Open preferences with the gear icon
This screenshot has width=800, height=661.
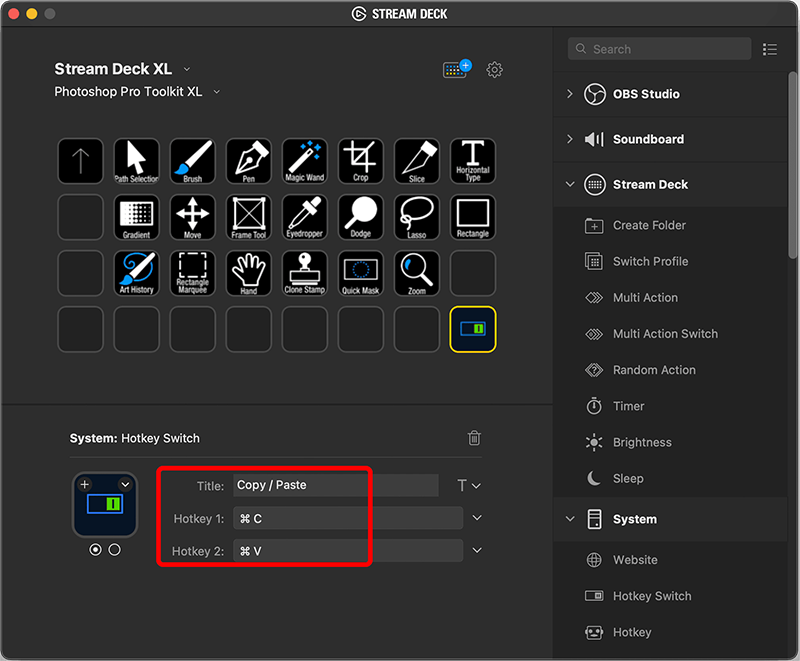(x=494, y=69)
